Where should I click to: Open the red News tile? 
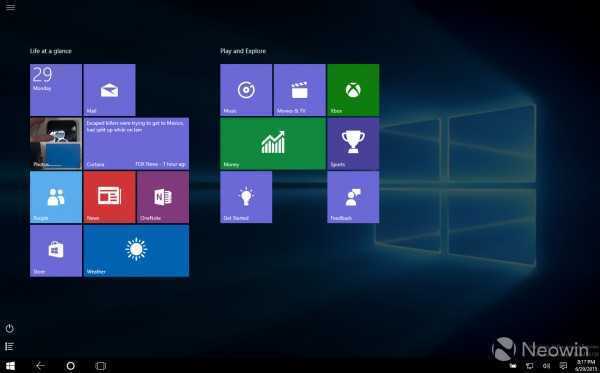point(109,197)
